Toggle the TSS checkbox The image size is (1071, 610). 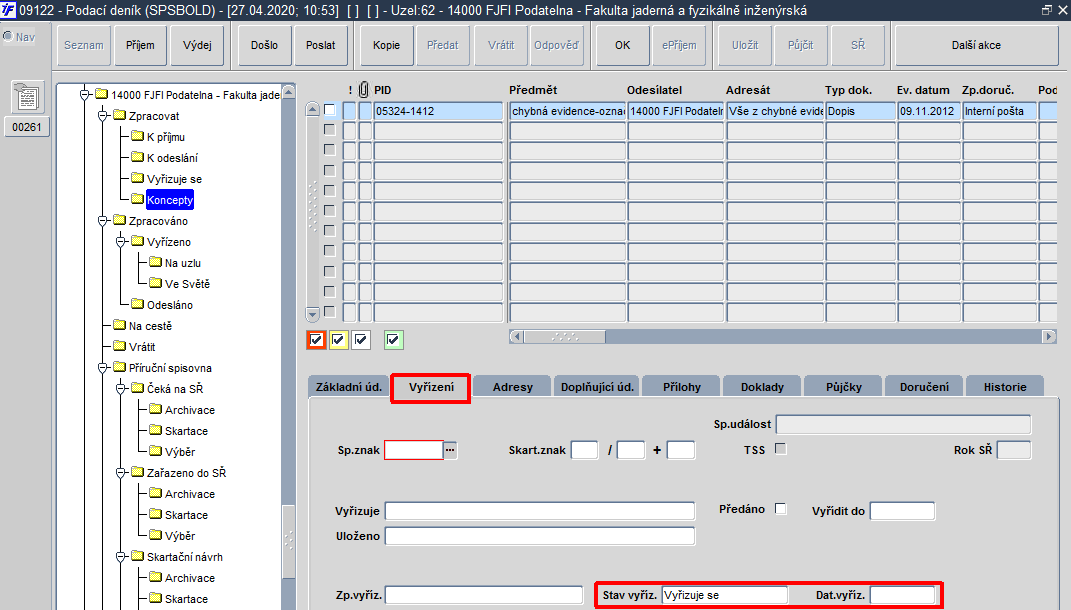pyautogui.click(x=781, y=449)
